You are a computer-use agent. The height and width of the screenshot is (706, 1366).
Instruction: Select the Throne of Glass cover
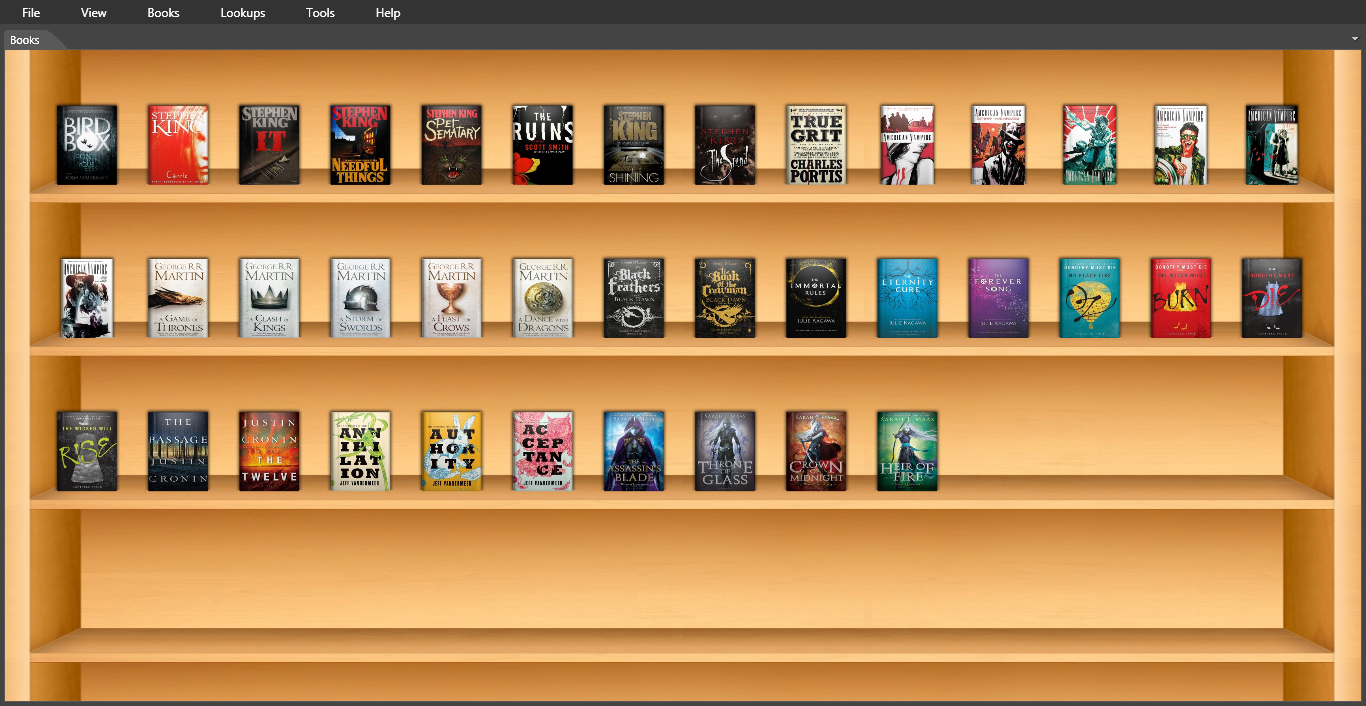tap(725, 451)
